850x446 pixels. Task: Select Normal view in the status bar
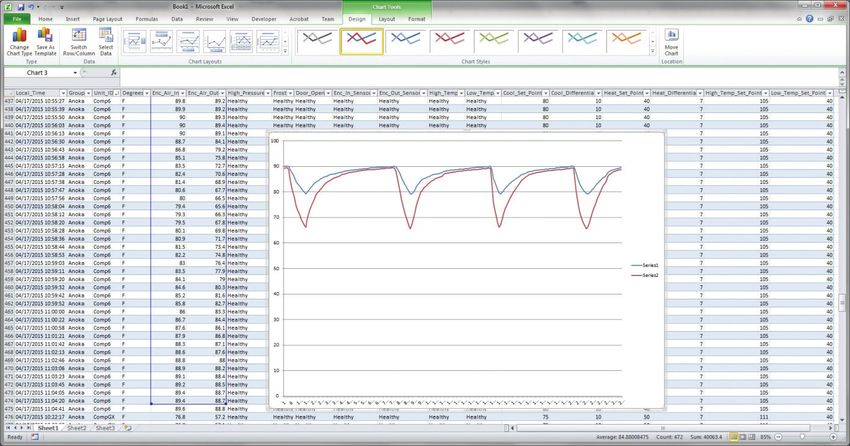point(733,437)
